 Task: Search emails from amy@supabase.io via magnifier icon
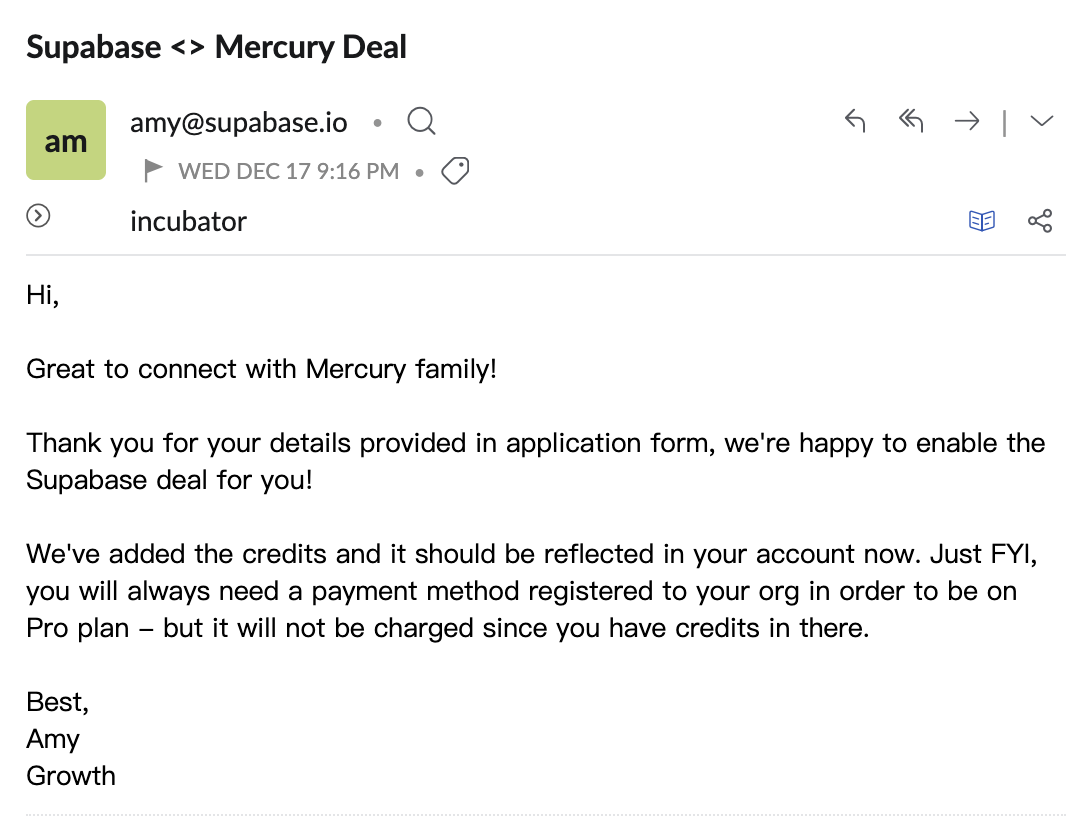click(422, 123)
